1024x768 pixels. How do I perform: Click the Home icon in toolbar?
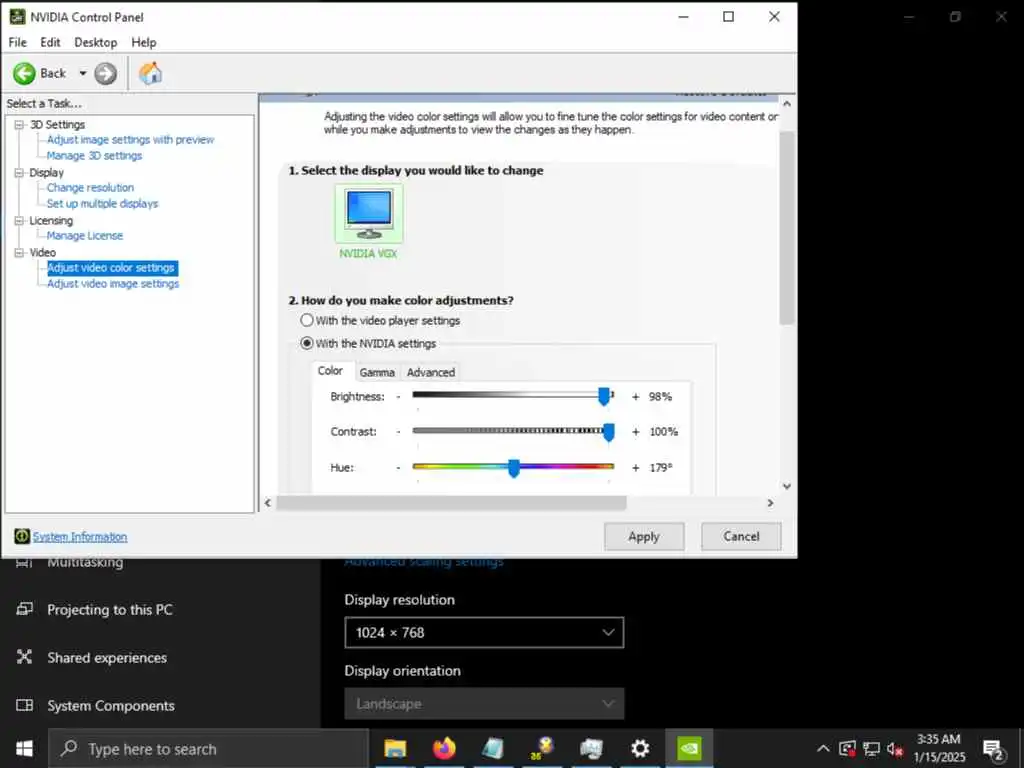pyautogui.click(x=150, y=73)
